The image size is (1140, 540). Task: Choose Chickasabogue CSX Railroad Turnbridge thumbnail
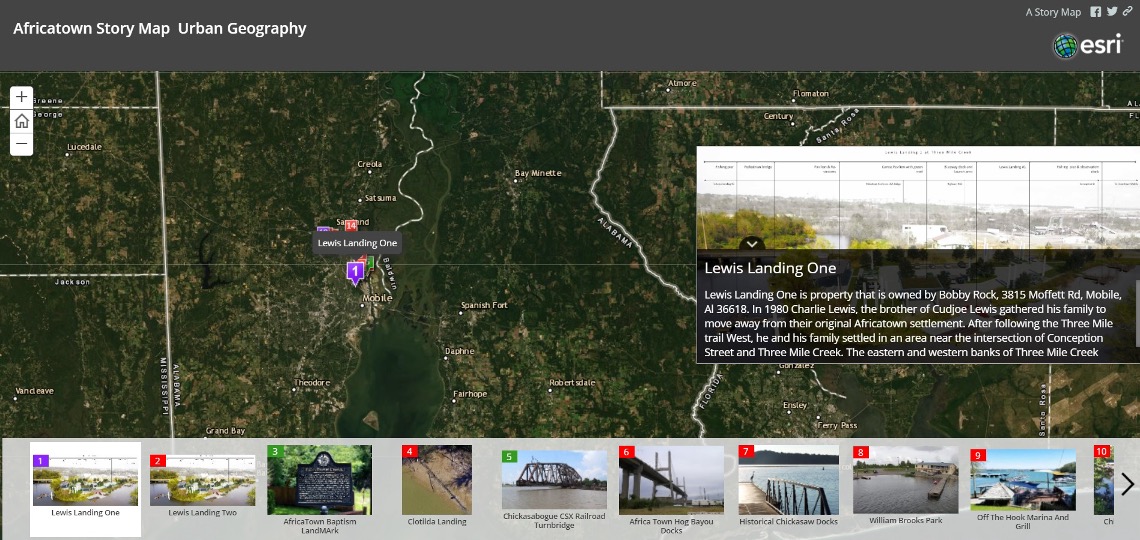(554, 485)
